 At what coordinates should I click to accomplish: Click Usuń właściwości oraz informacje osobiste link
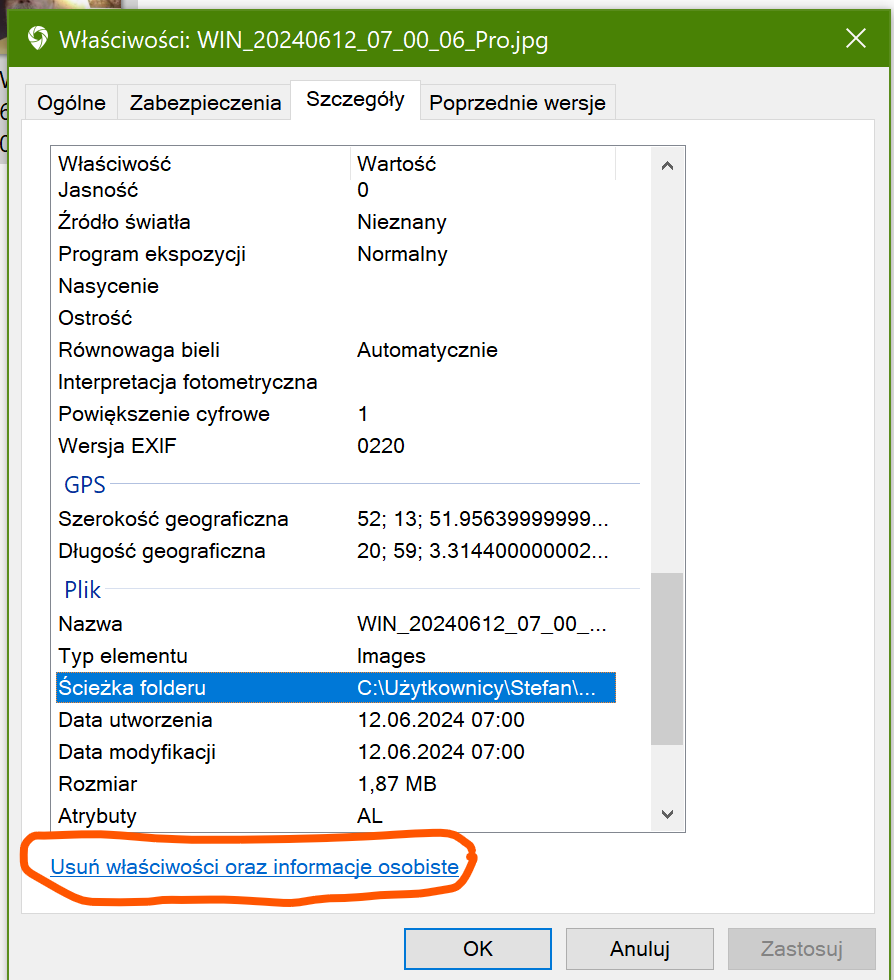coord(254,867)
